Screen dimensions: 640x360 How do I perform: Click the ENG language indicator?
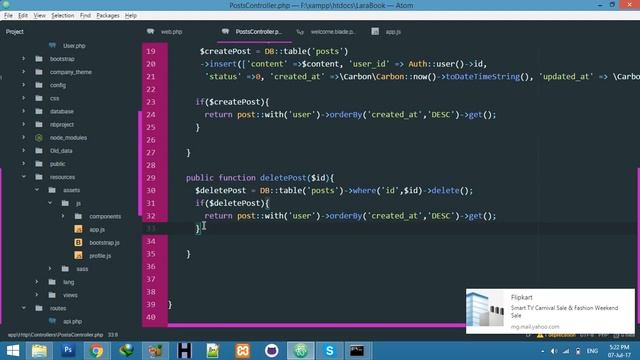point(592,351)
